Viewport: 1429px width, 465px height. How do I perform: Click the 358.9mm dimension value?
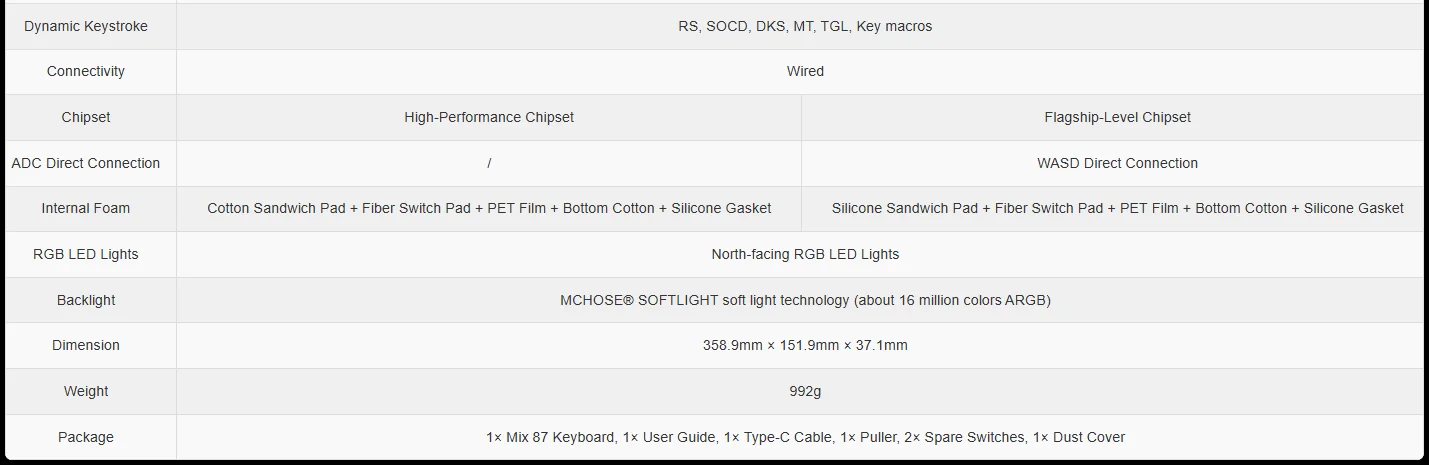805,345
